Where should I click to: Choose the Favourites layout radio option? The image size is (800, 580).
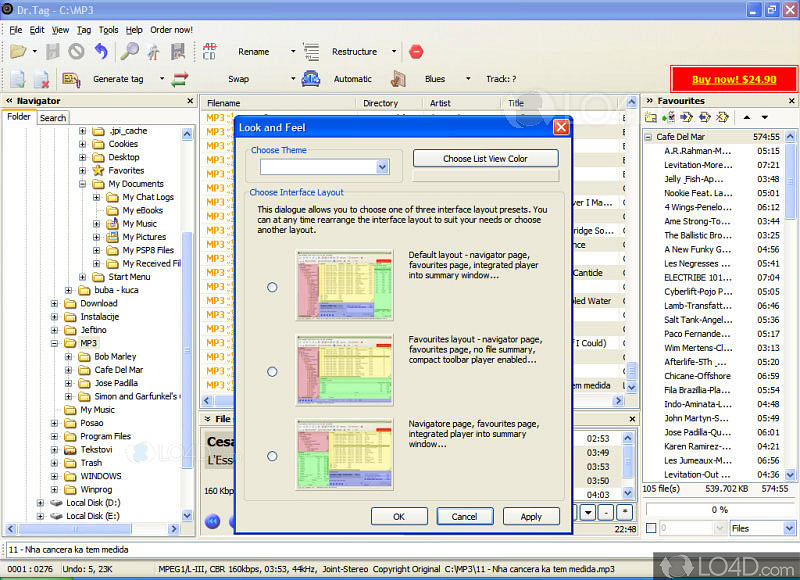tap(272, 372)
